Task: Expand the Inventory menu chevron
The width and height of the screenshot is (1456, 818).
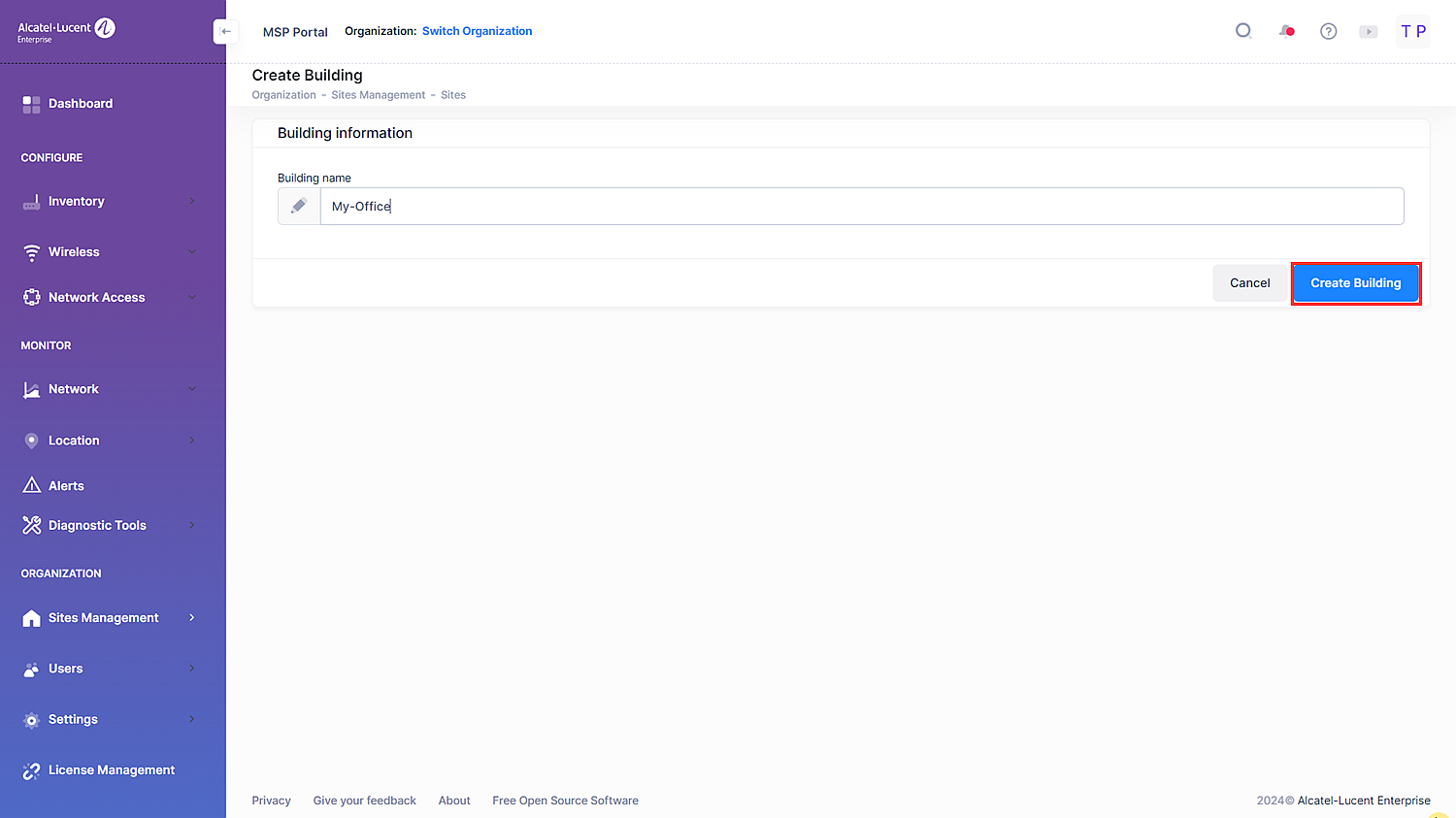Action: 192,201
